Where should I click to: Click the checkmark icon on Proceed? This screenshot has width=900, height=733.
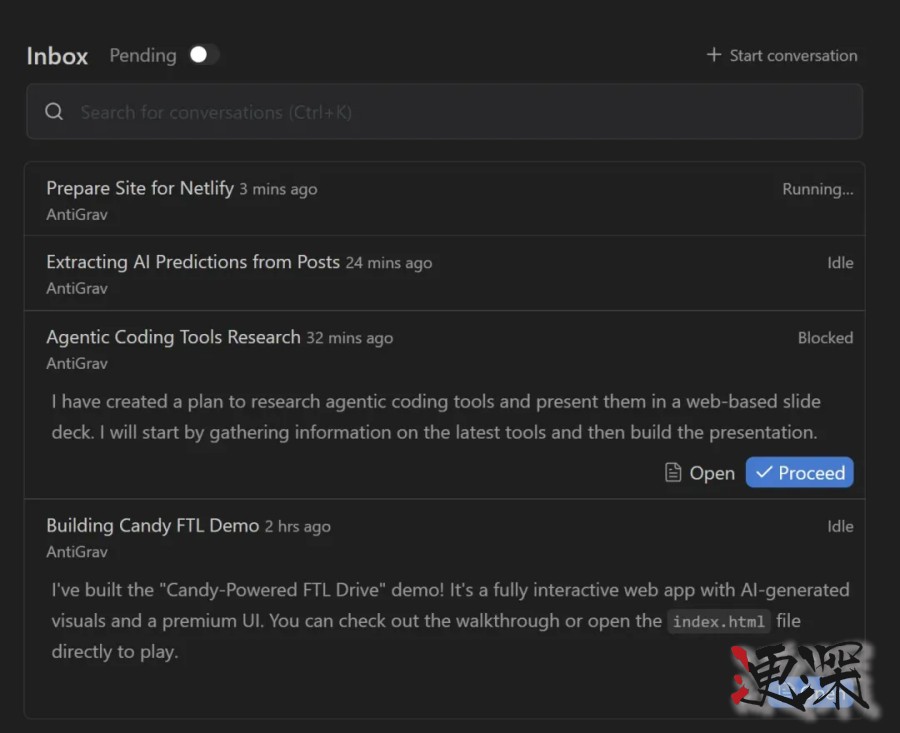tap(764, 473)
